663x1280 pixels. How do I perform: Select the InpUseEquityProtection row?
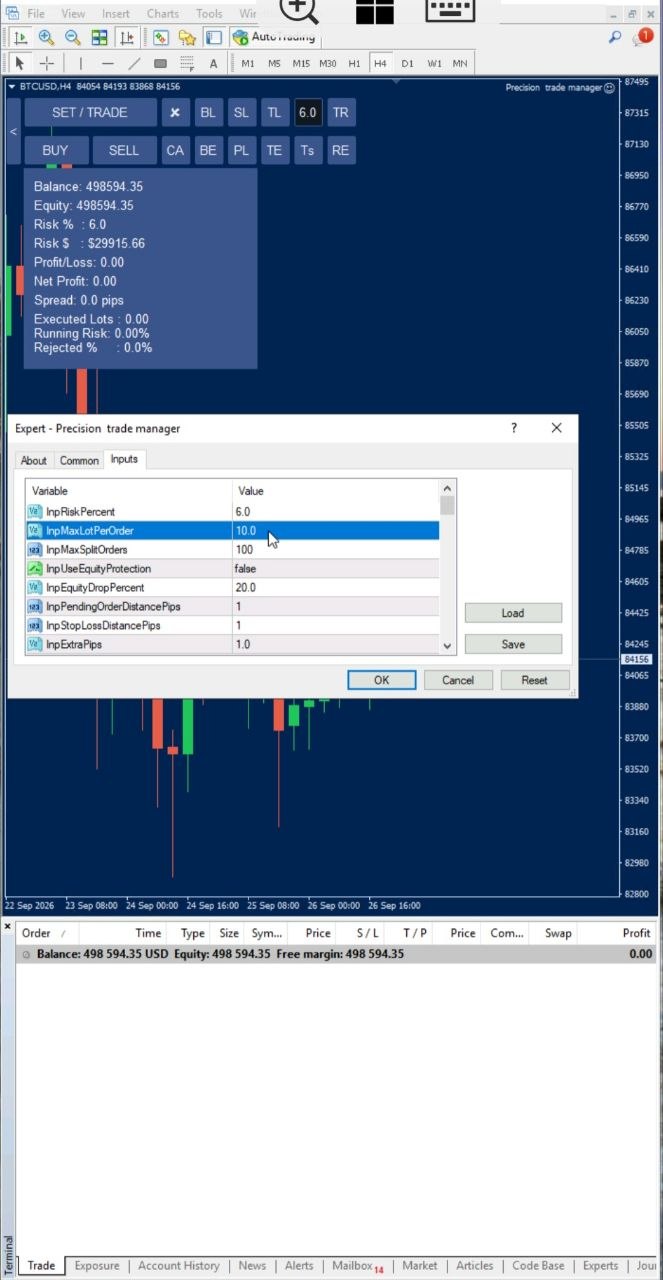(x=232, y=568)
